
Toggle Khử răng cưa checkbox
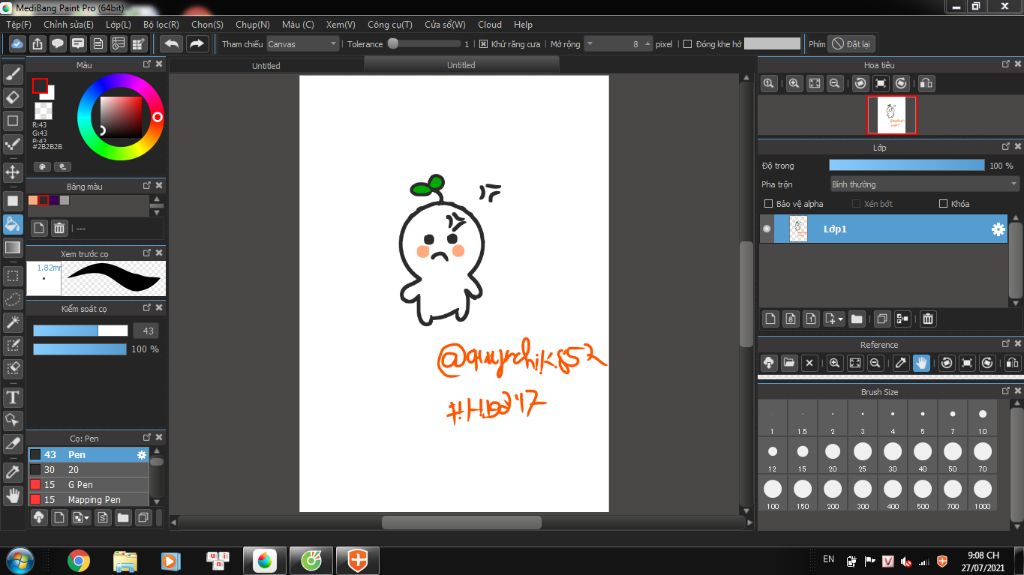[483, 44]
